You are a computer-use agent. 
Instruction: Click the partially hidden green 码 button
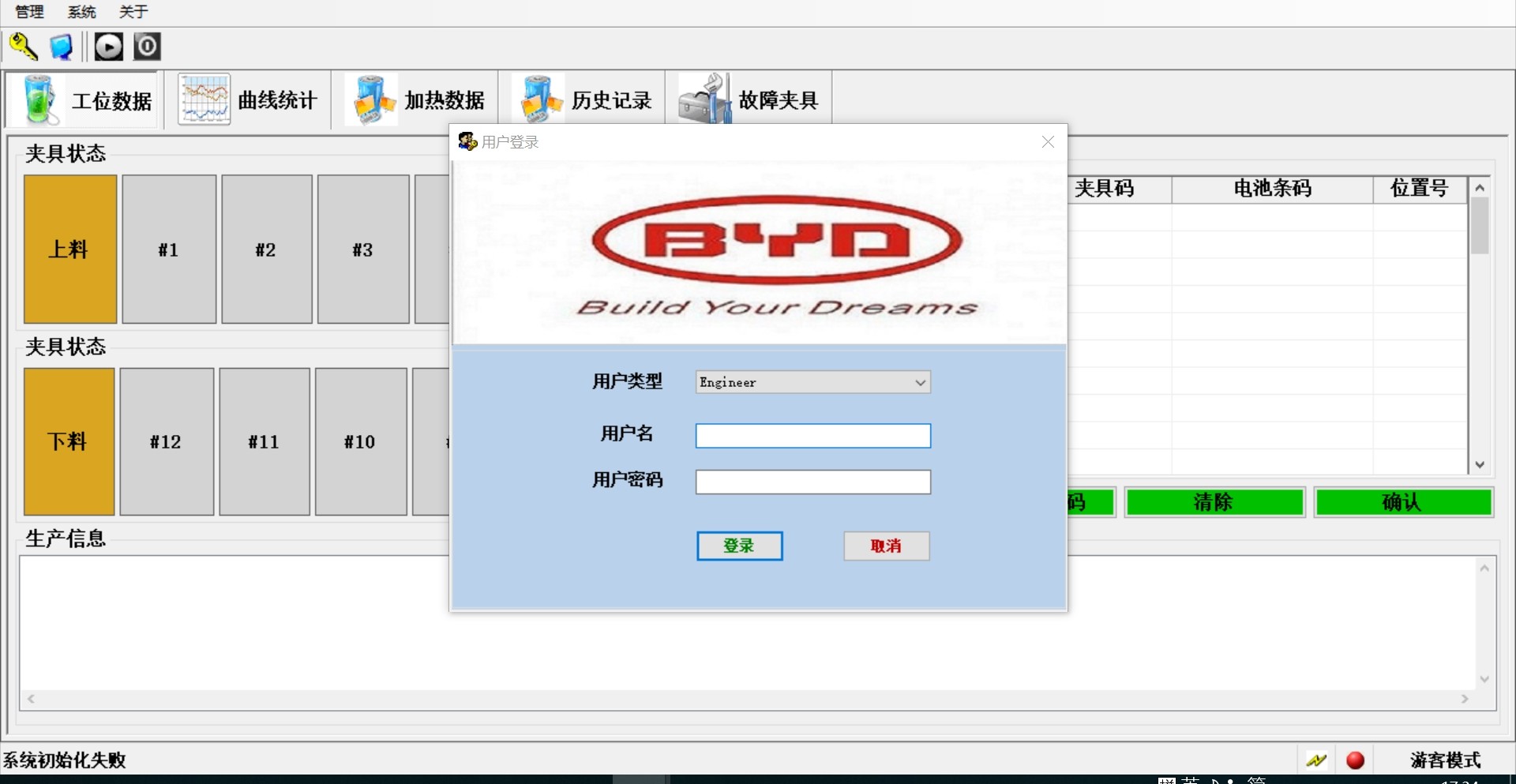click(x=1091, y=502)
